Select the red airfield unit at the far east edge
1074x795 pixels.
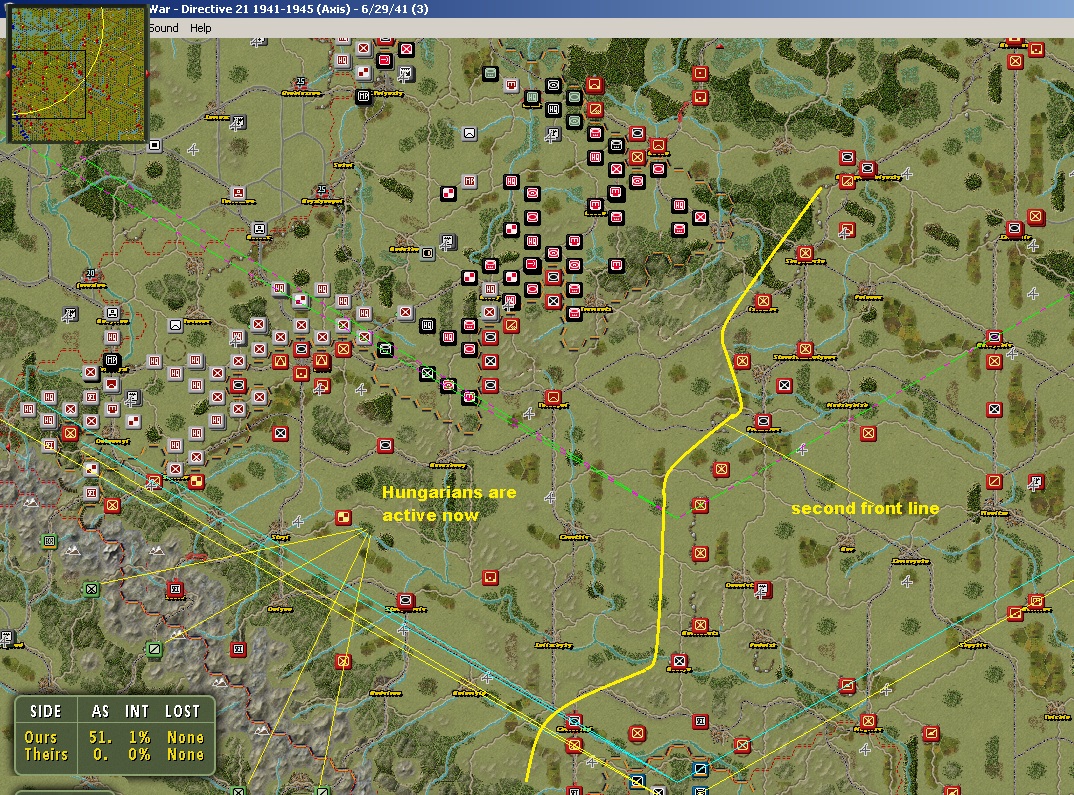click(1036, 482)
